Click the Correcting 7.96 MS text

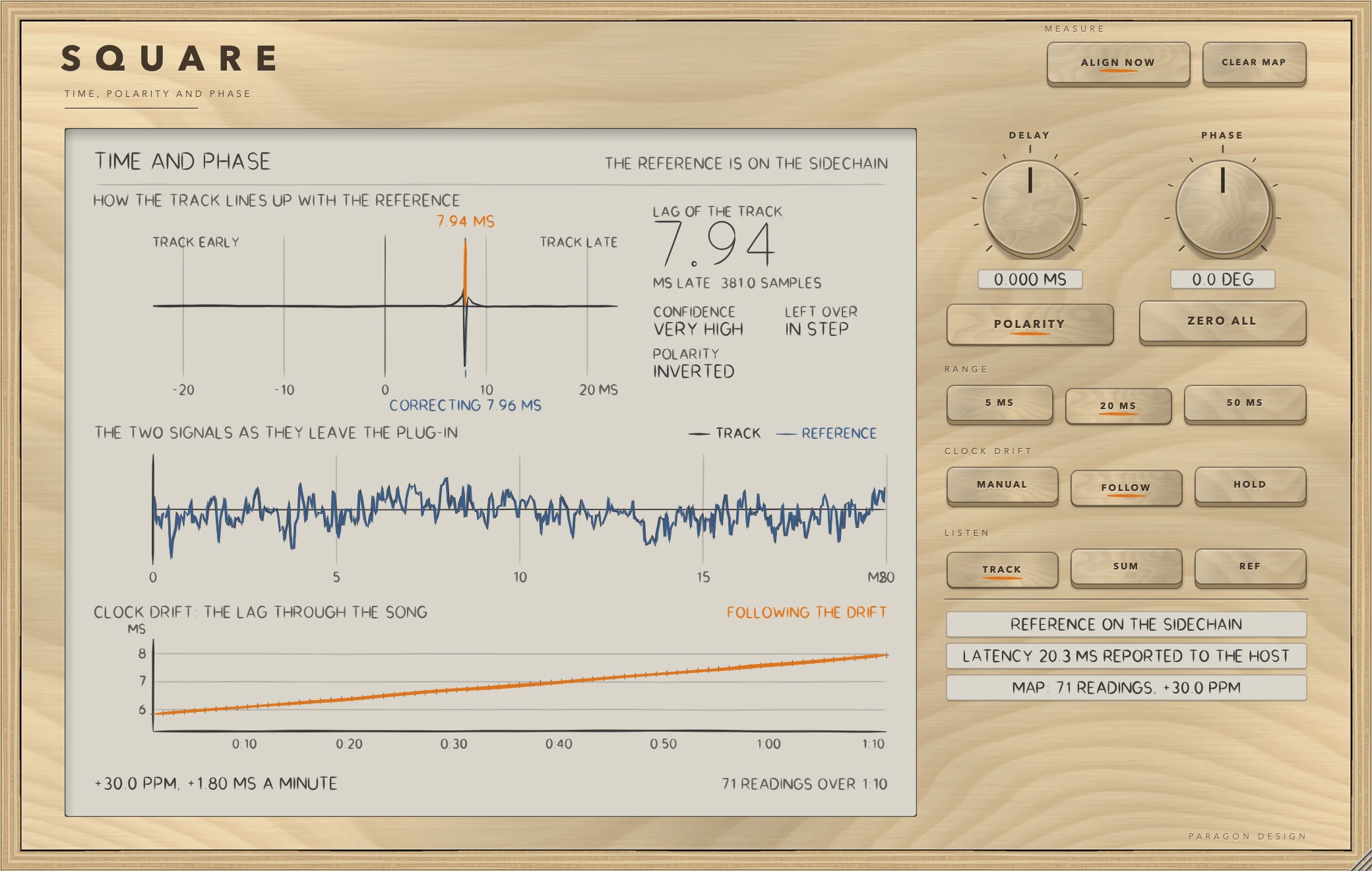point(465,405)
